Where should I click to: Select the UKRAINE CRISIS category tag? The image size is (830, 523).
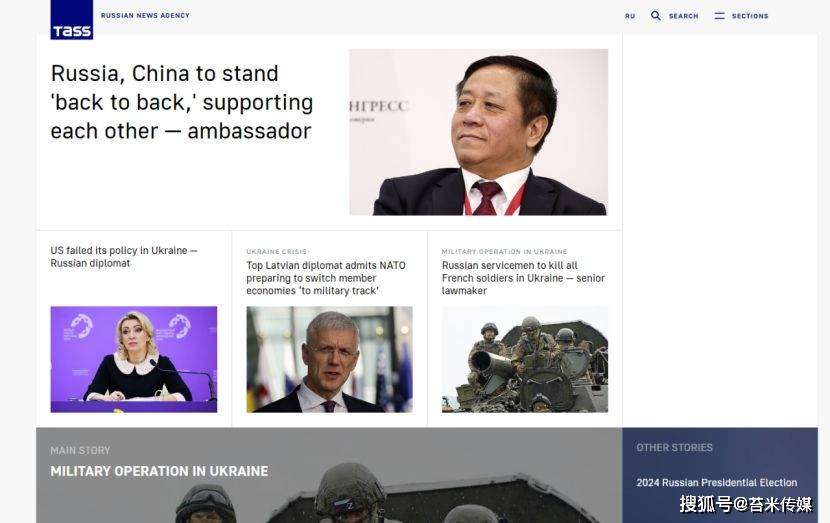276,251
